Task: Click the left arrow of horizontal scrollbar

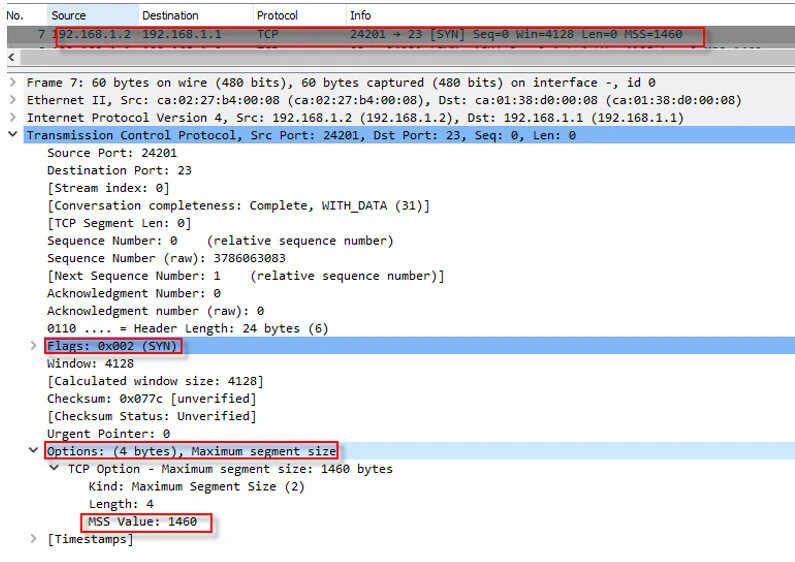Action: click(x=10, y=58)
